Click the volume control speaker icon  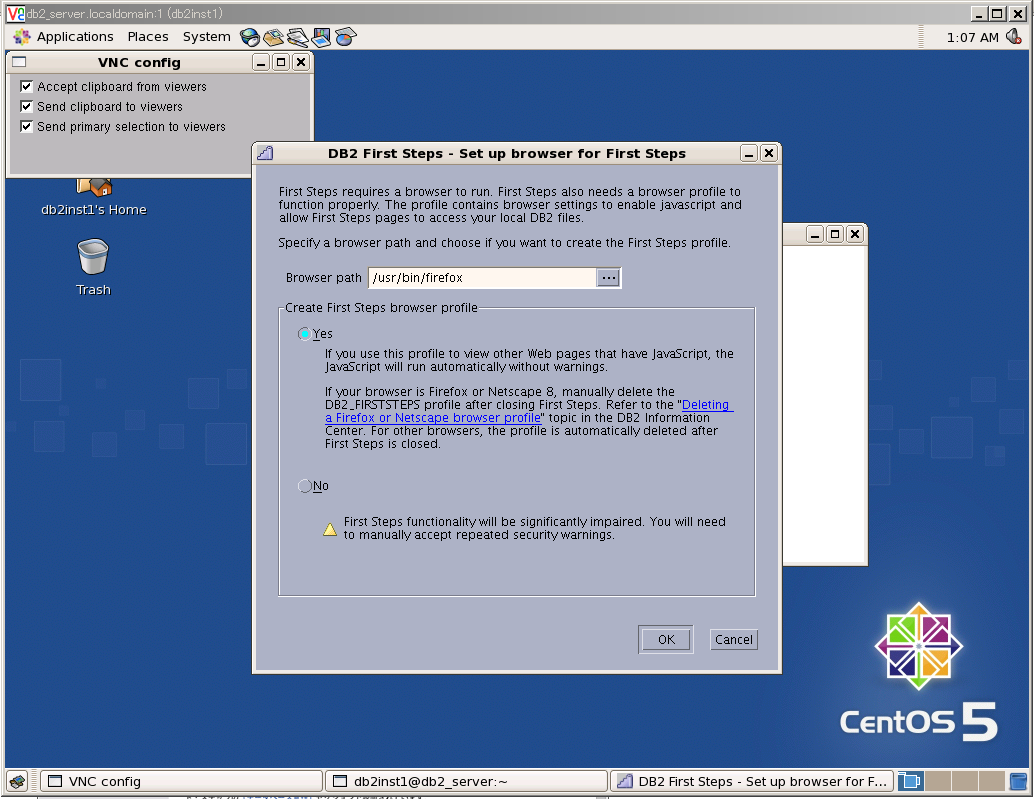point(1014,37)
